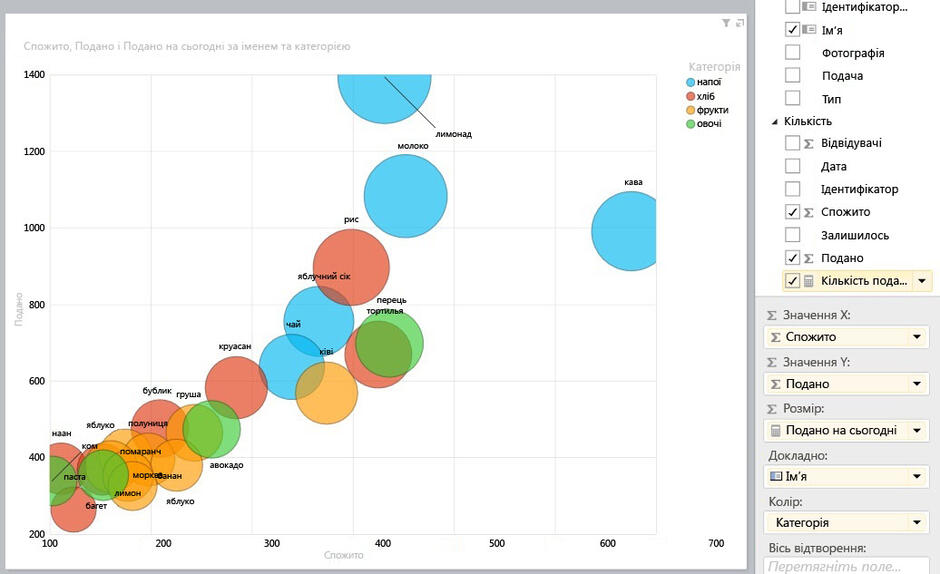The image size is (940, 574).
Task: Enable the Залишилось checkbox
Action: pyautogui.click(x=793, y=235)
